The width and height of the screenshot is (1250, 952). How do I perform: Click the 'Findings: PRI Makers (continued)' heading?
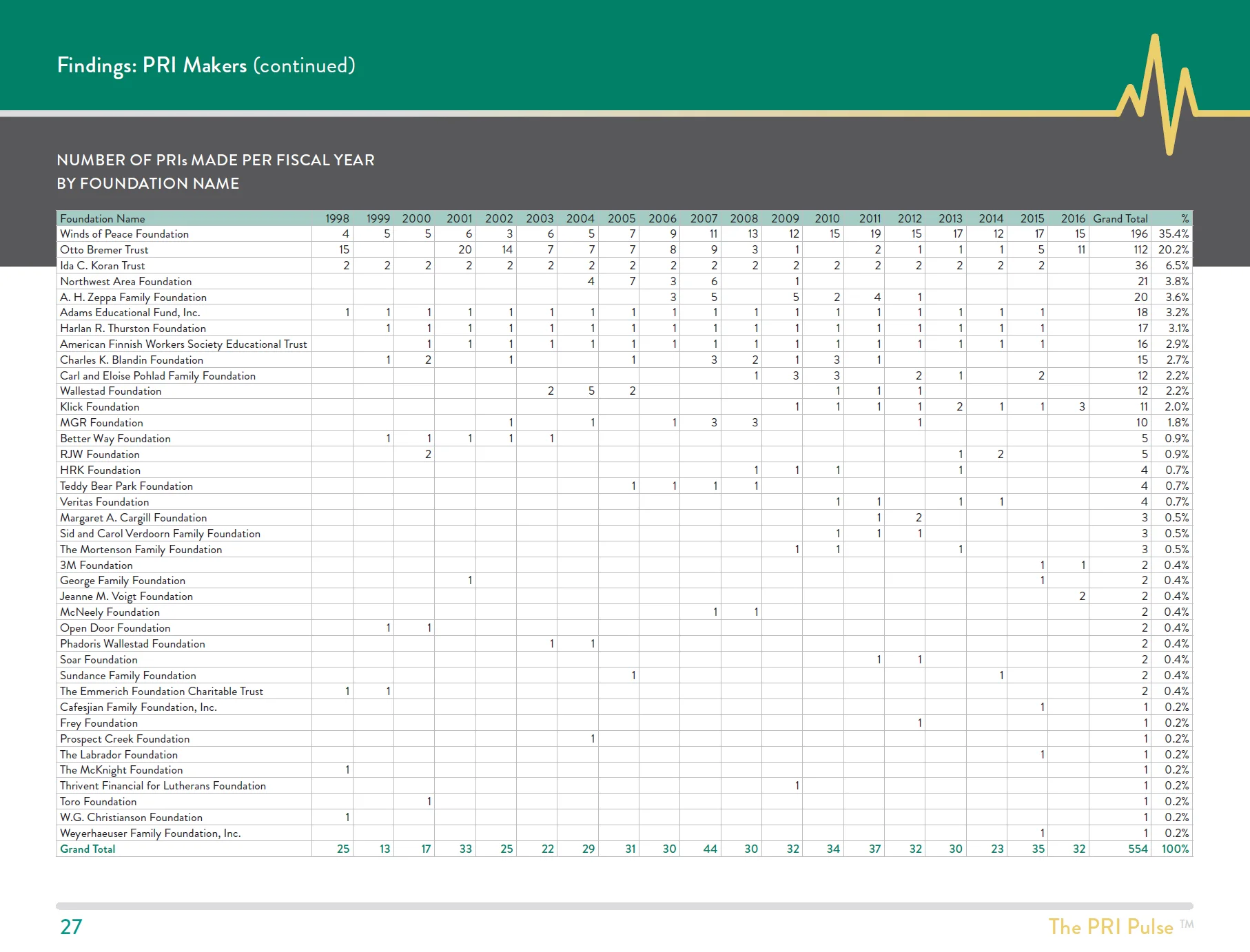coord(206,65)
